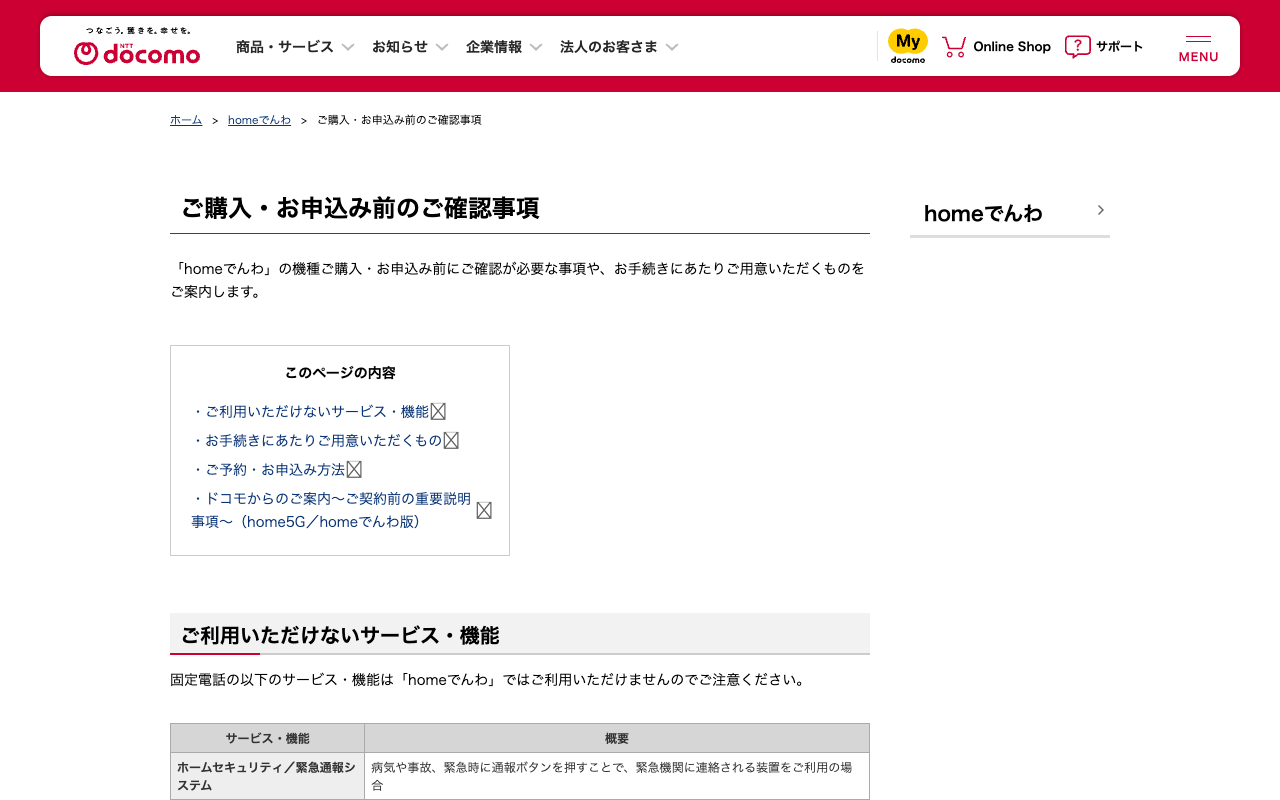The image size is (1280, 800).
Task: Click icon beside ご利用いただけないサービス・機能 link
Action: click(x=438, y=411)
